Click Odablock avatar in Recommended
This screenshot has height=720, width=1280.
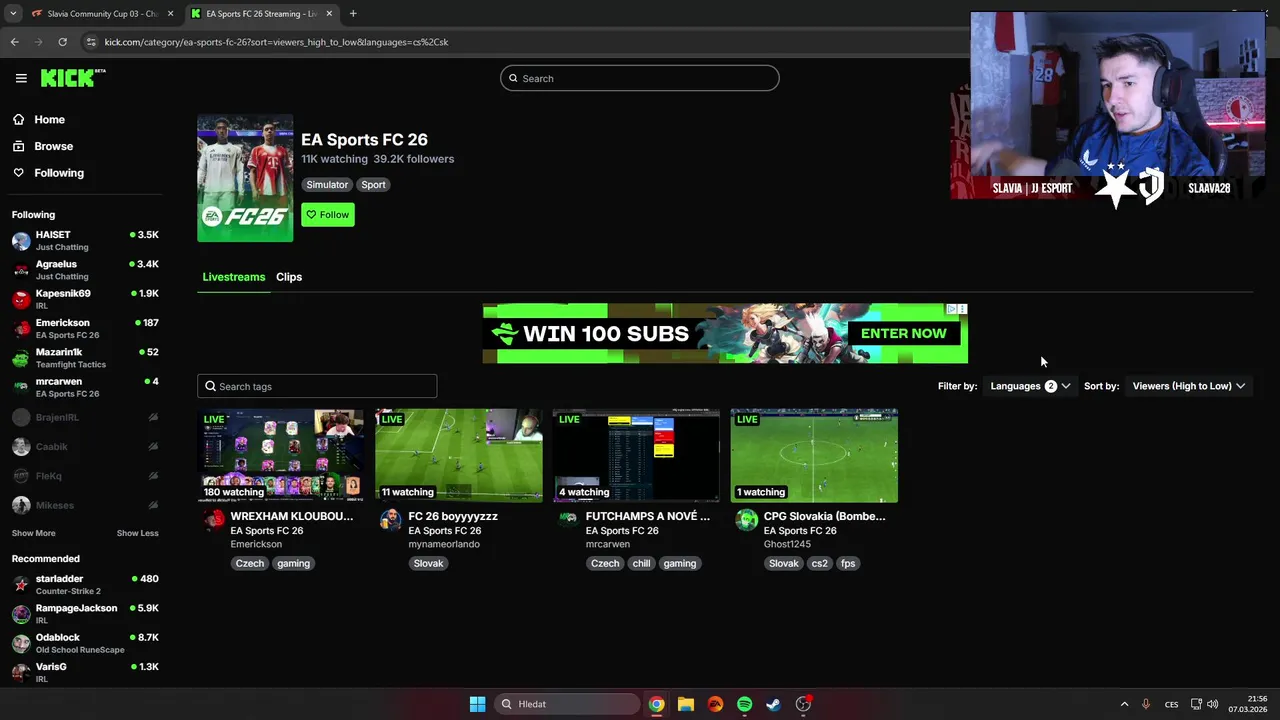(x=21, y=643)
